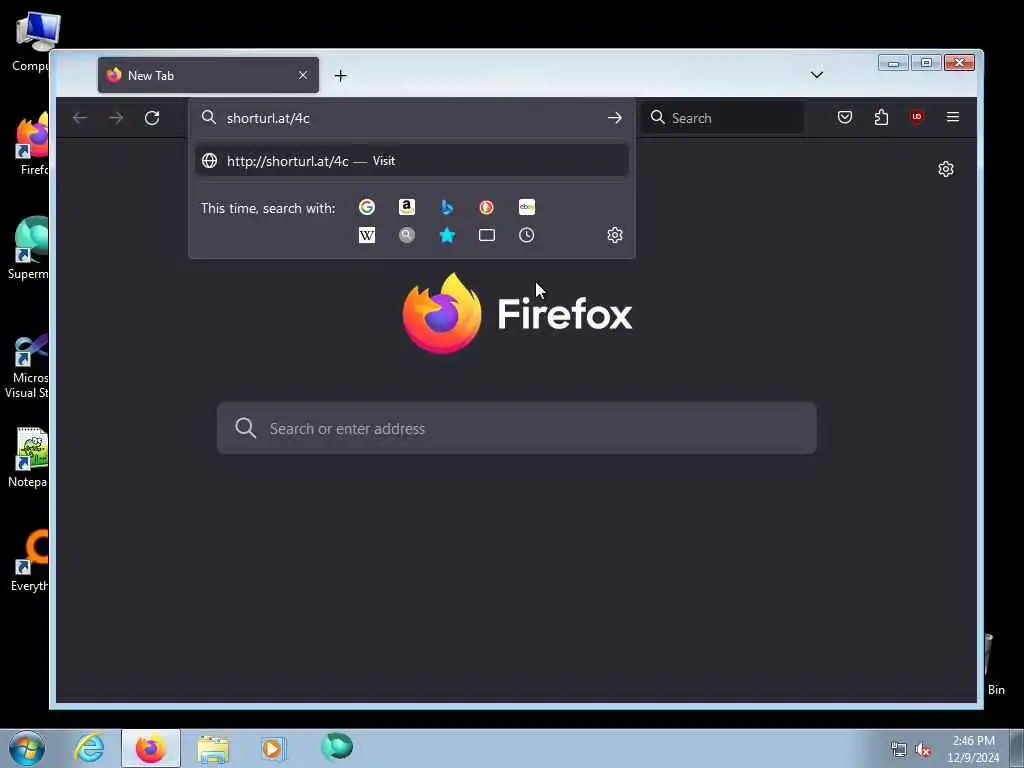1024x768 pixels.
Task: Open the Windows Start menu
Action: pyautogui.click(x=27, y=748)
